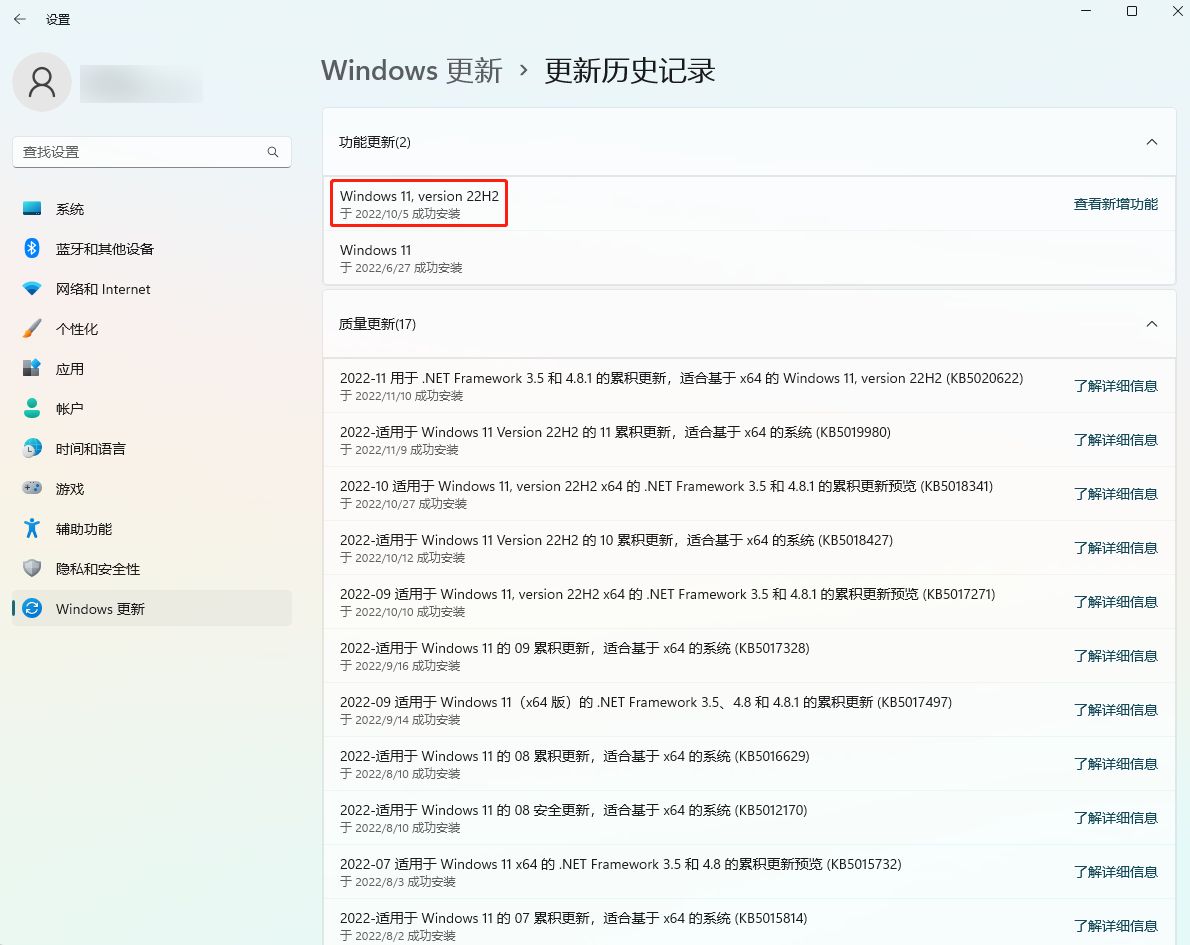Click the Bluetooth icon in sidebar
The width and height of the screenshot is (1190, 945).
tap(32, 248)
